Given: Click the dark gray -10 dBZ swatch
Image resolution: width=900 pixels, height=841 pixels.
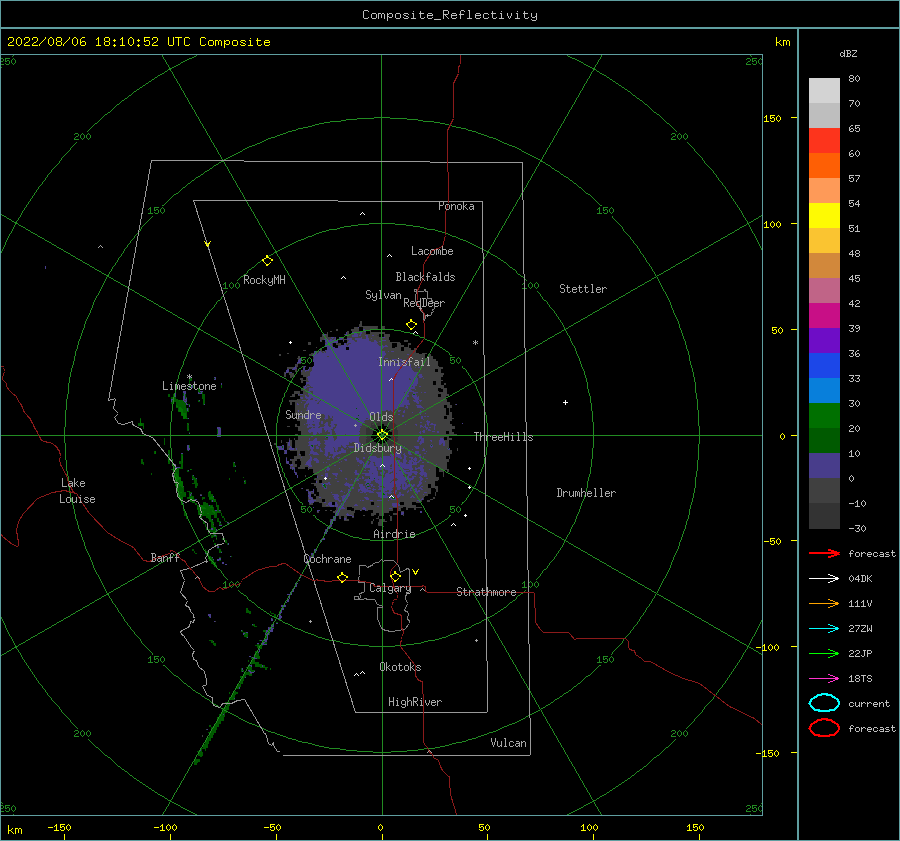Looking at the screenshot, I should (x=824, y=515).
